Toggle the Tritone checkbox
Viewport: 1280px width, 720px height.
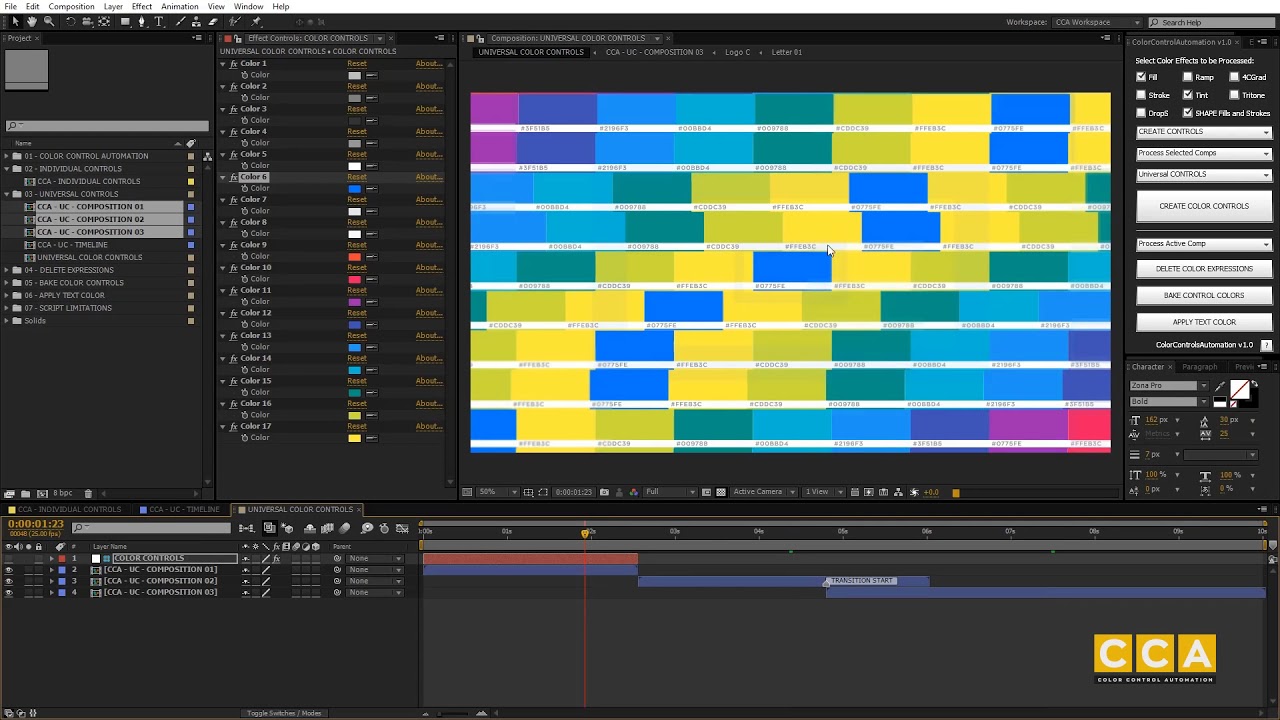pos(1234,95)
